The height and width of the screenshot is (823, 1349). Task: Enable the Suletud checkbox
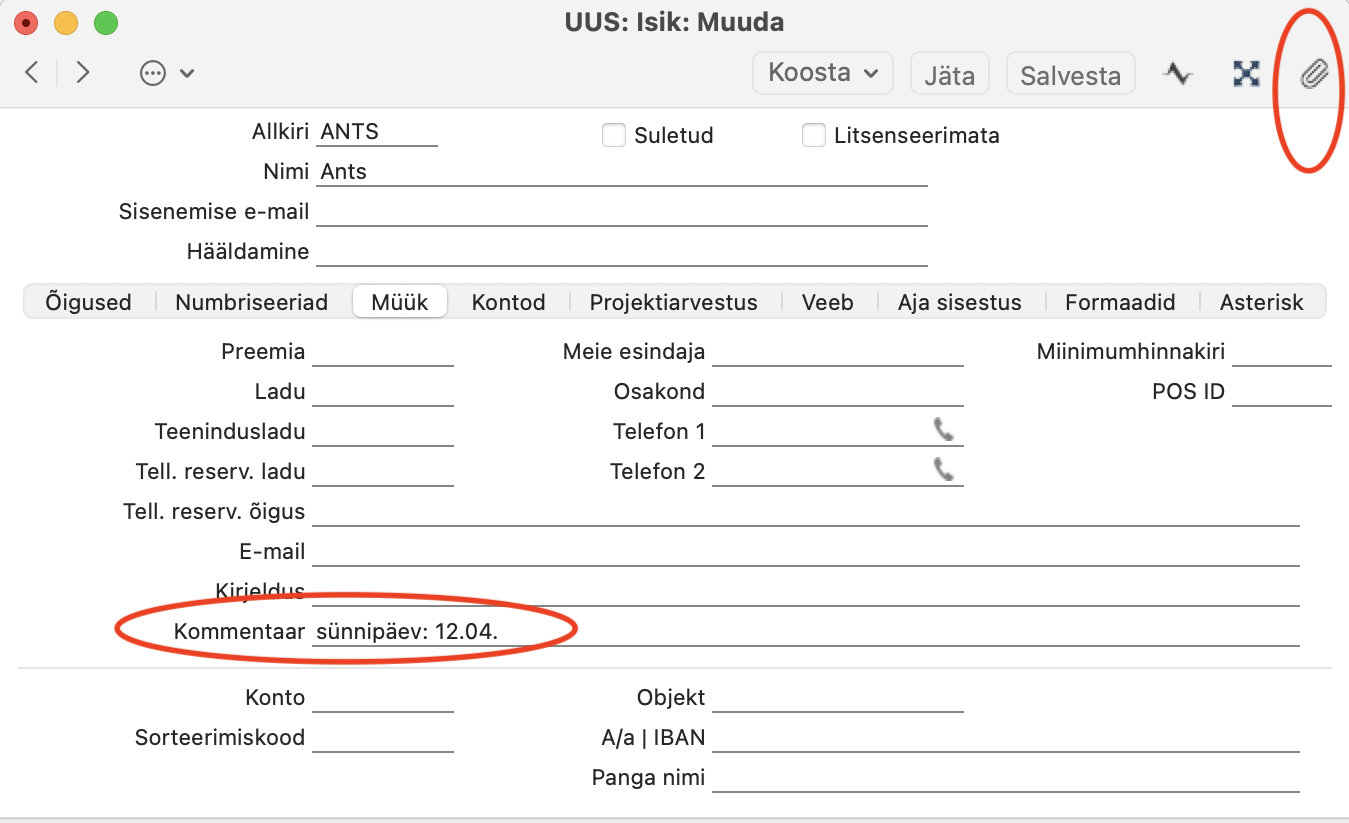coord(614,135)
